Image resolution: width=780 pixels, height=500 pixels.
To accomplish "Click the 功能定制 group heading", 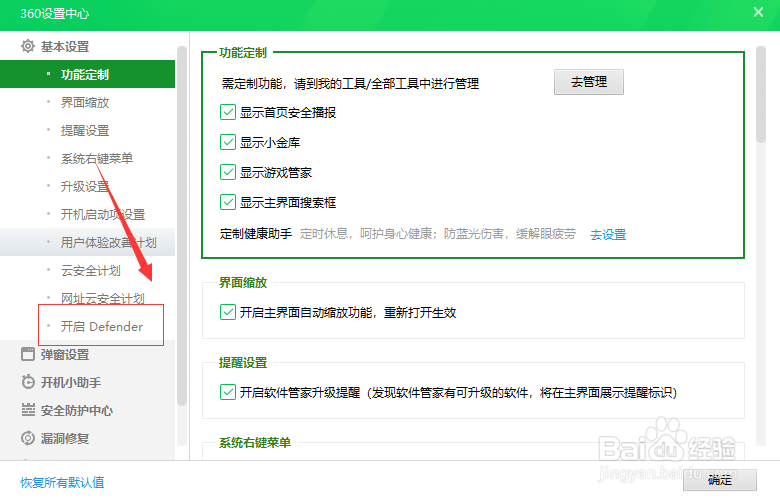I will (x=243, y=52).
